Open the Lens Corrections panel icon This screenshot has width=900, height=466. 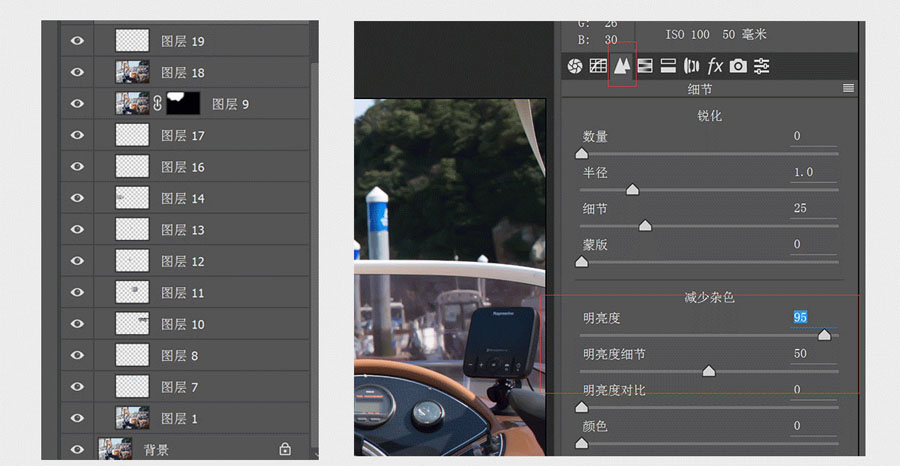pos(691,66)
